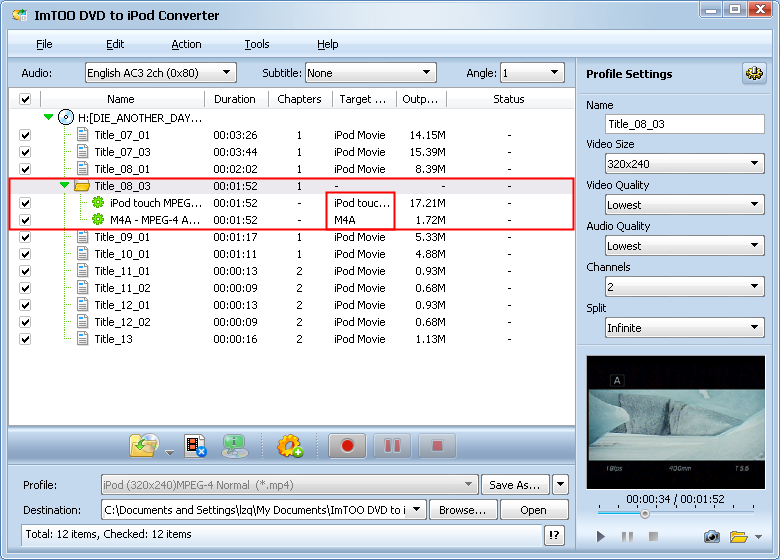Click the Profile Name input field
780x560 pixels.
point(685,124)
